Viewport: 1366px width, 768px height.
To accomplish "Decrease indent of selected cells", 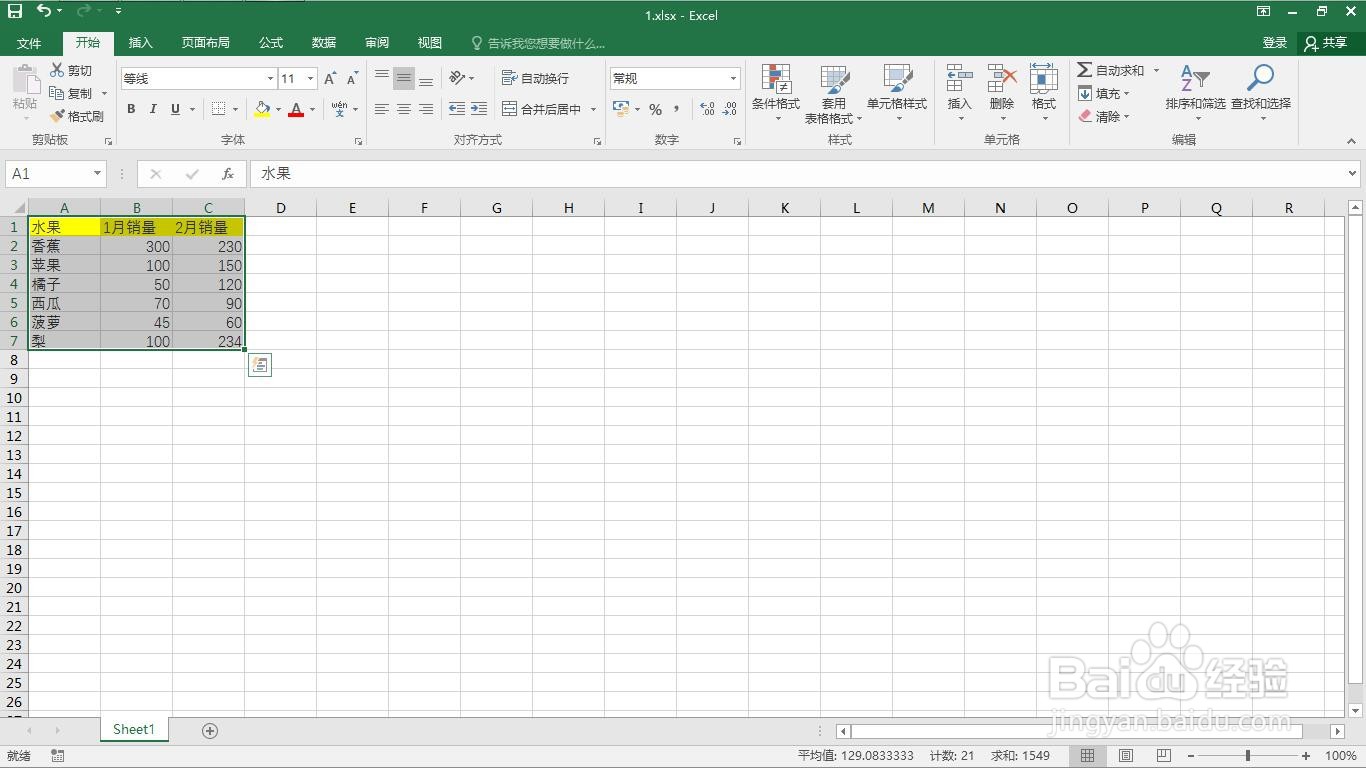I will [x=457, y=109].
